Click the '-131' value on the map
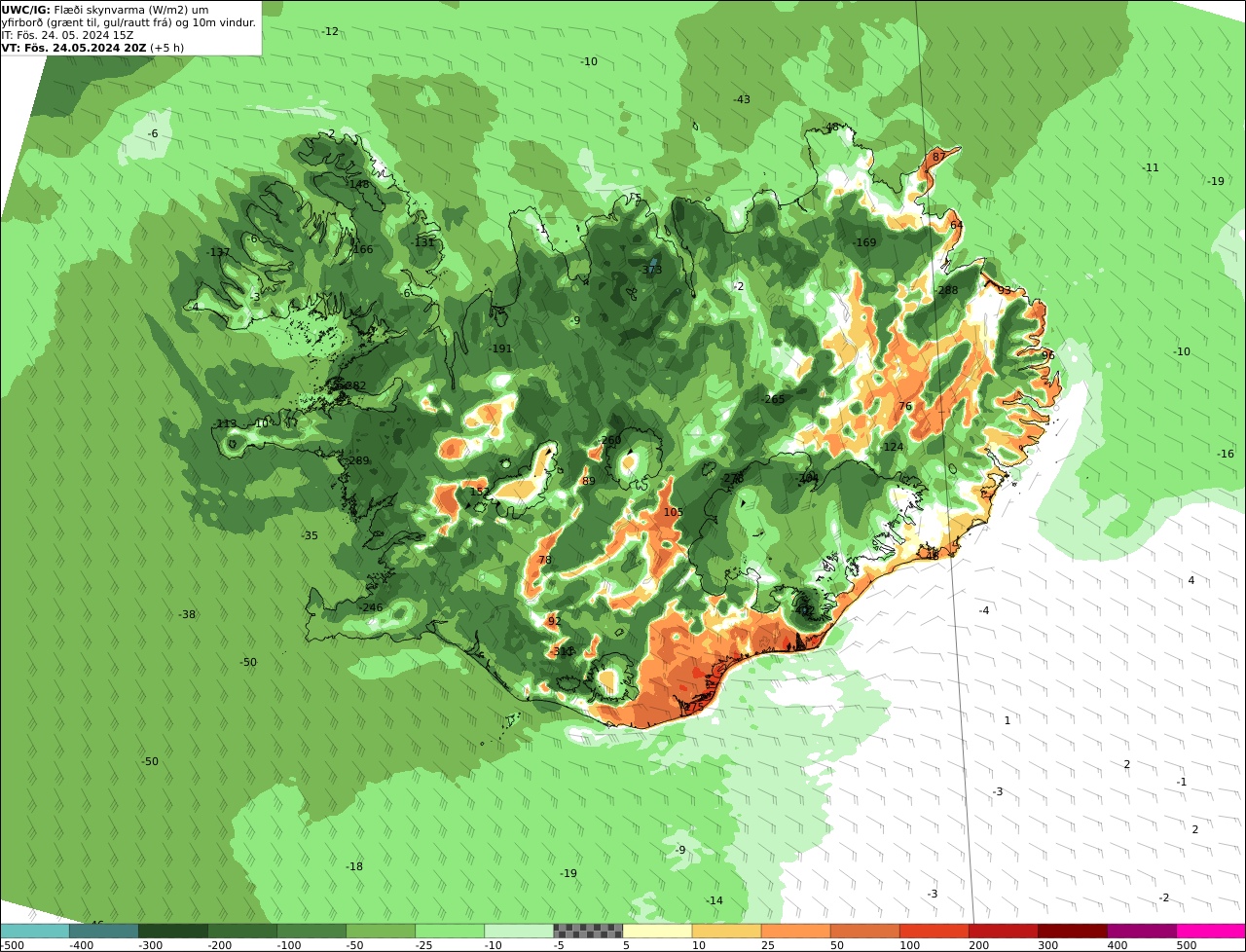Viewport: 1246px width, 952px height. pos(423,242)
